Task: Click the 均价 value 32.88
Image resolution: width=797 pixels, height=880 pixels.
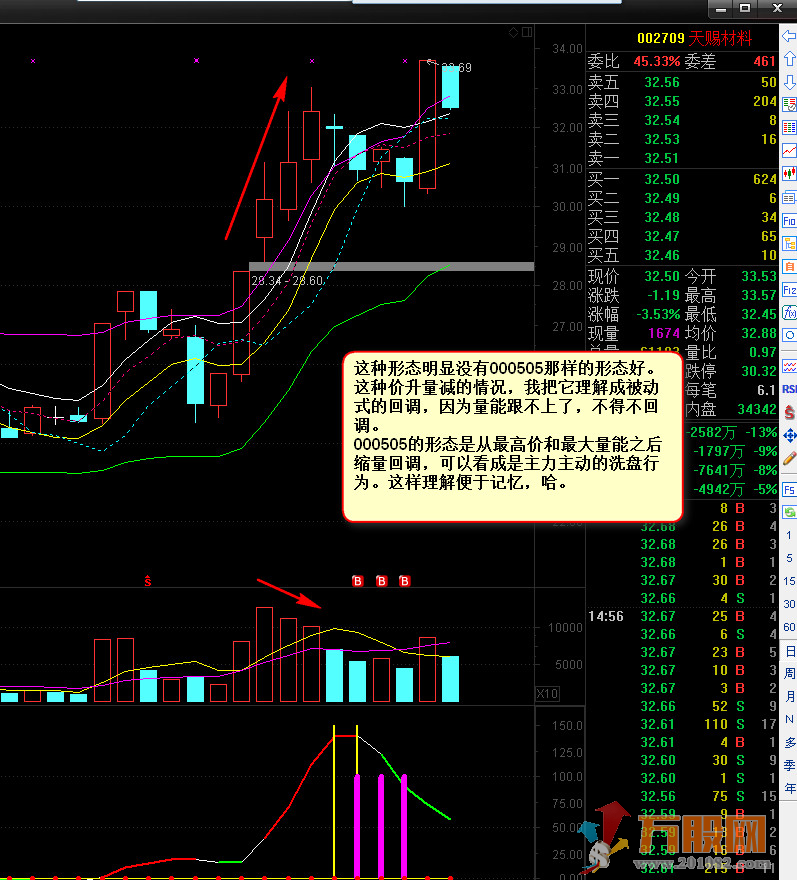Action: (x=759, y=333)
